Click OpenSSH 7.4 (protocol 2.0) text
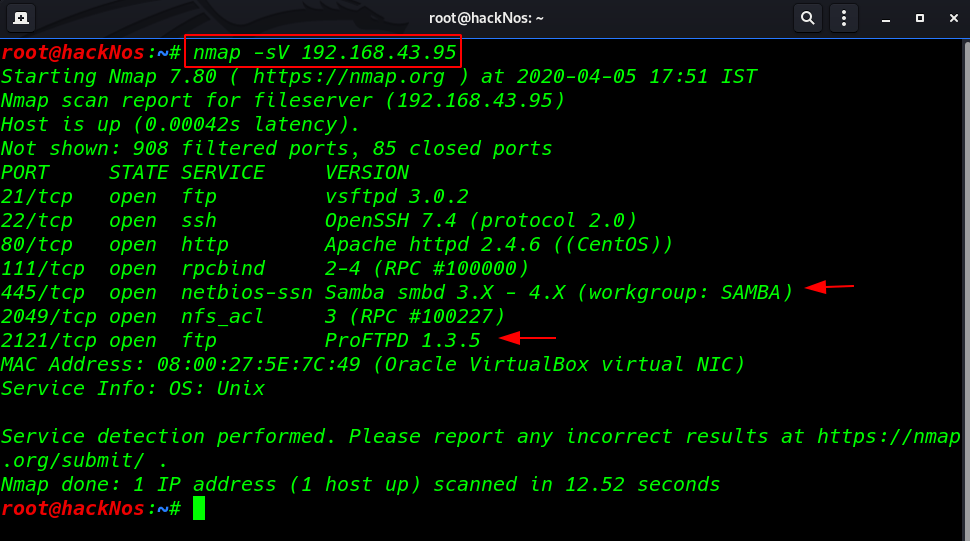 (481, 221)
